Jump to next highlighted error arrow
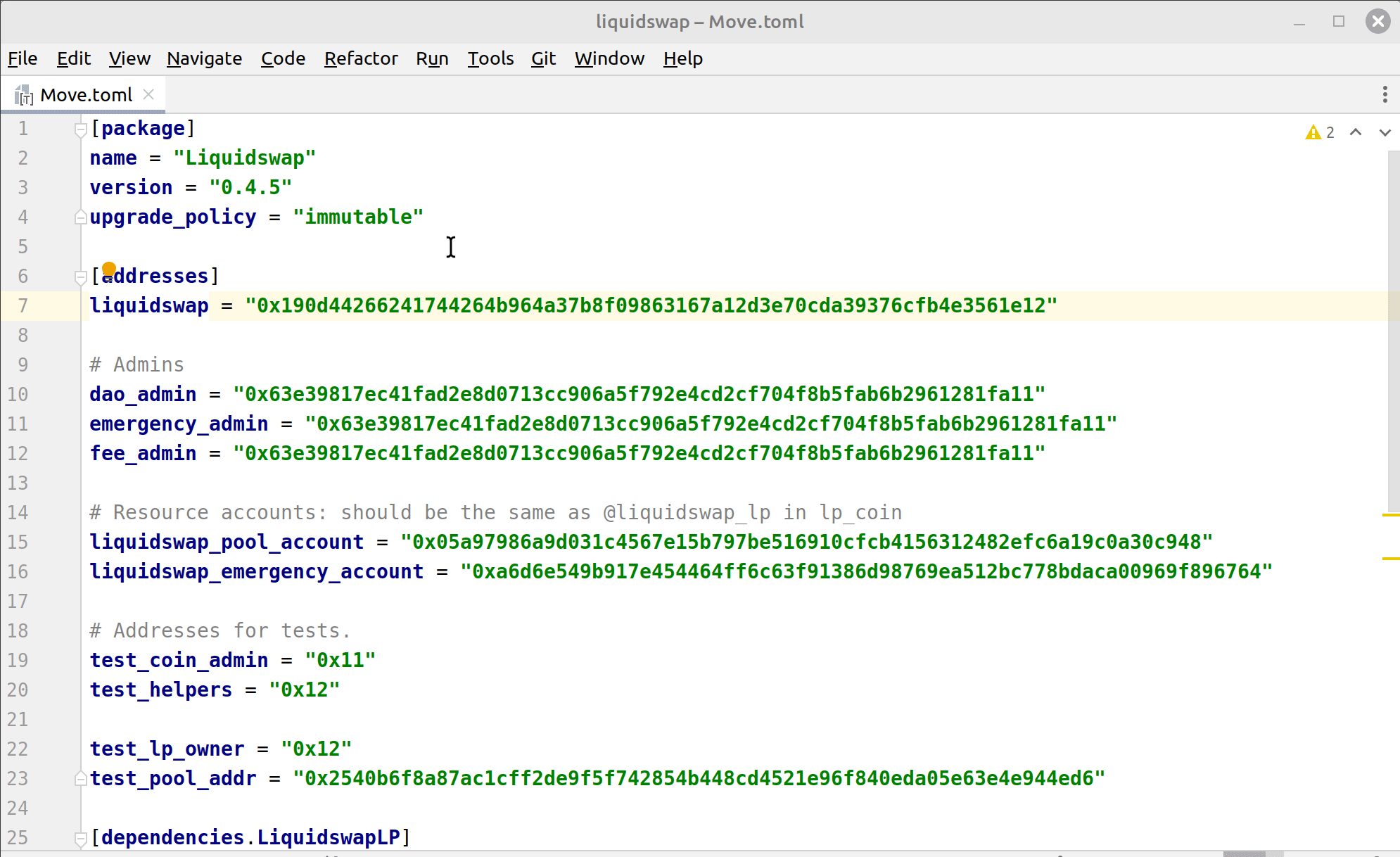1400x857 pixels. point(1385,132)
